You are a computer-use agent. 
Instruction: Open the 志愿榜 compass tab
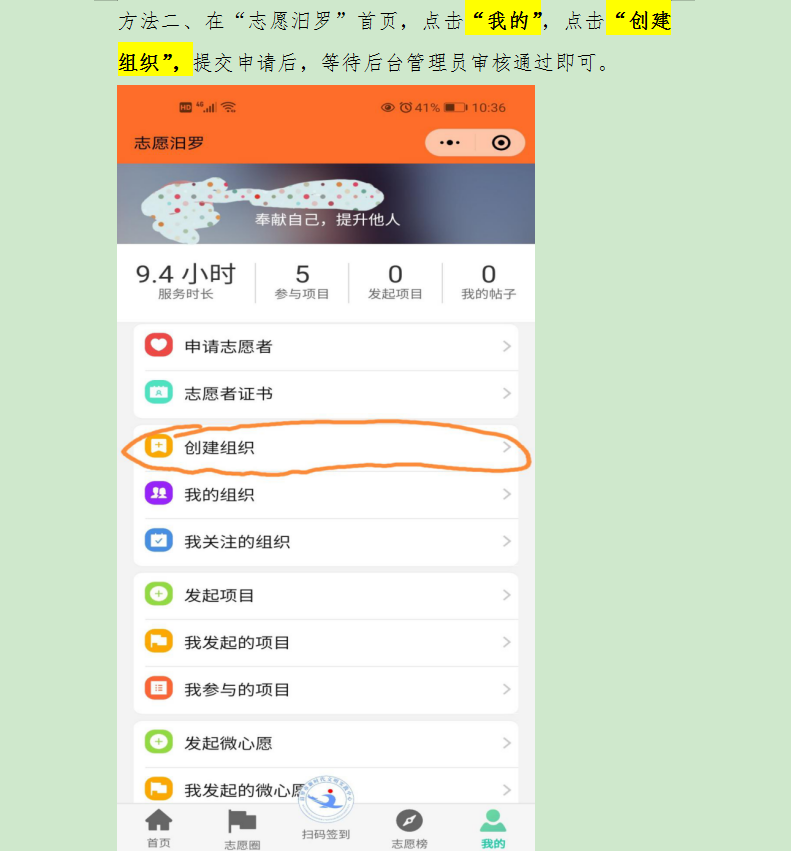tap(409, 829)
